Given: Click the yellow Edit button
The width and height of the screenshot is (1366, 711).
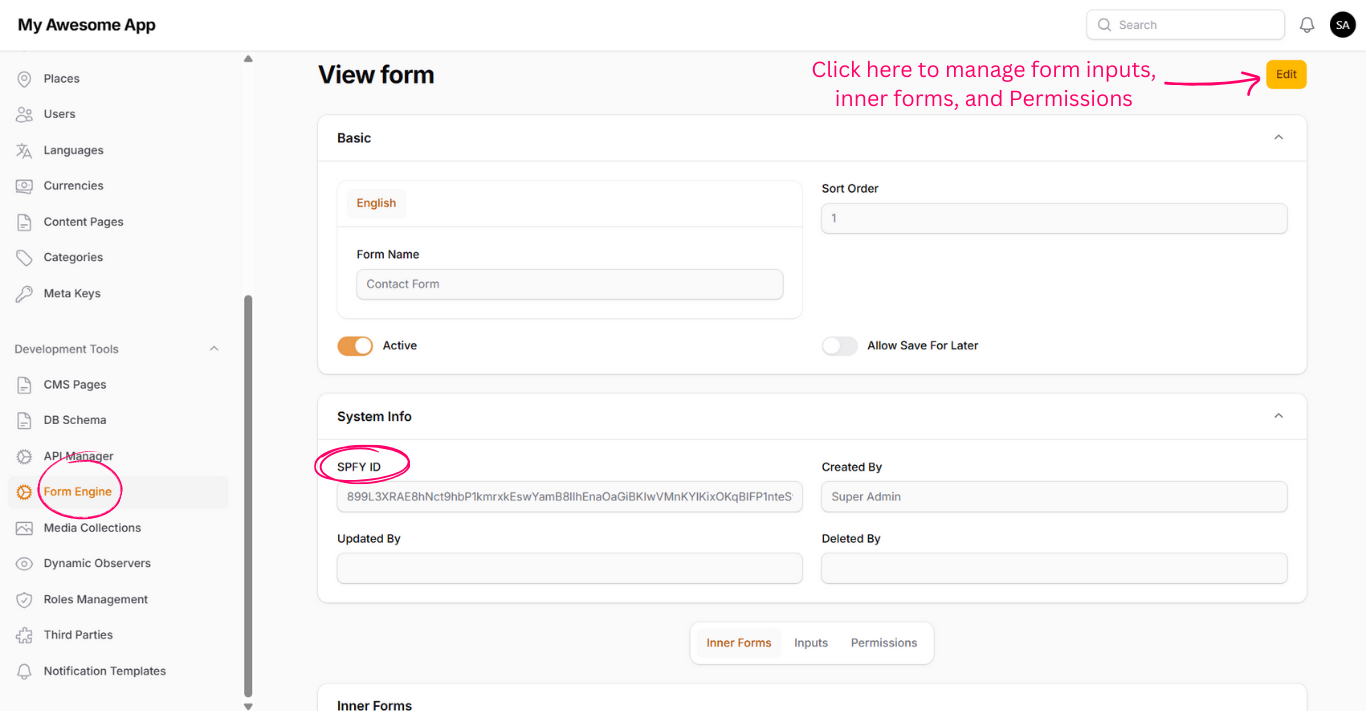Looking at the screenshot, I should 1286,75.
